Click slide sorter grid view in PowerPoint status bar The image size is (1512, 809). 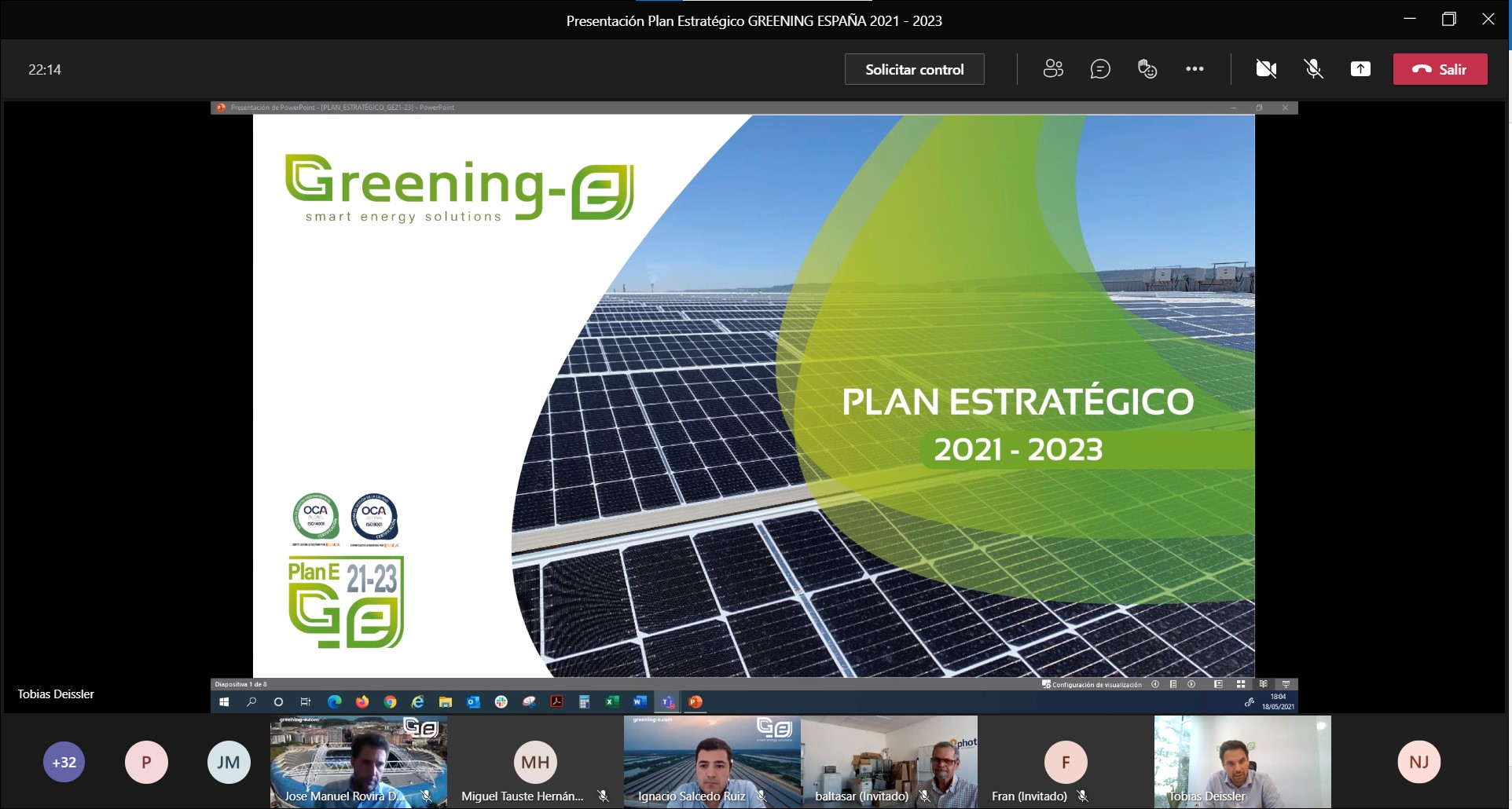point(1241,684)
